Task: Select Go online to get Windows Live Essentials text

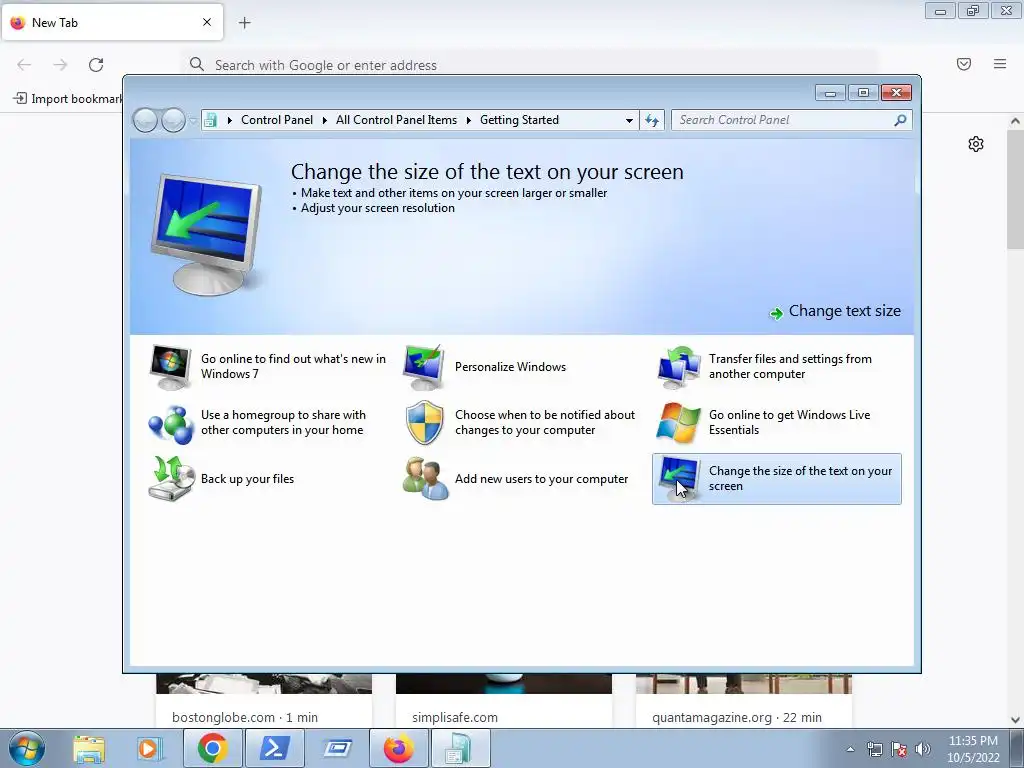Action: 790,423
